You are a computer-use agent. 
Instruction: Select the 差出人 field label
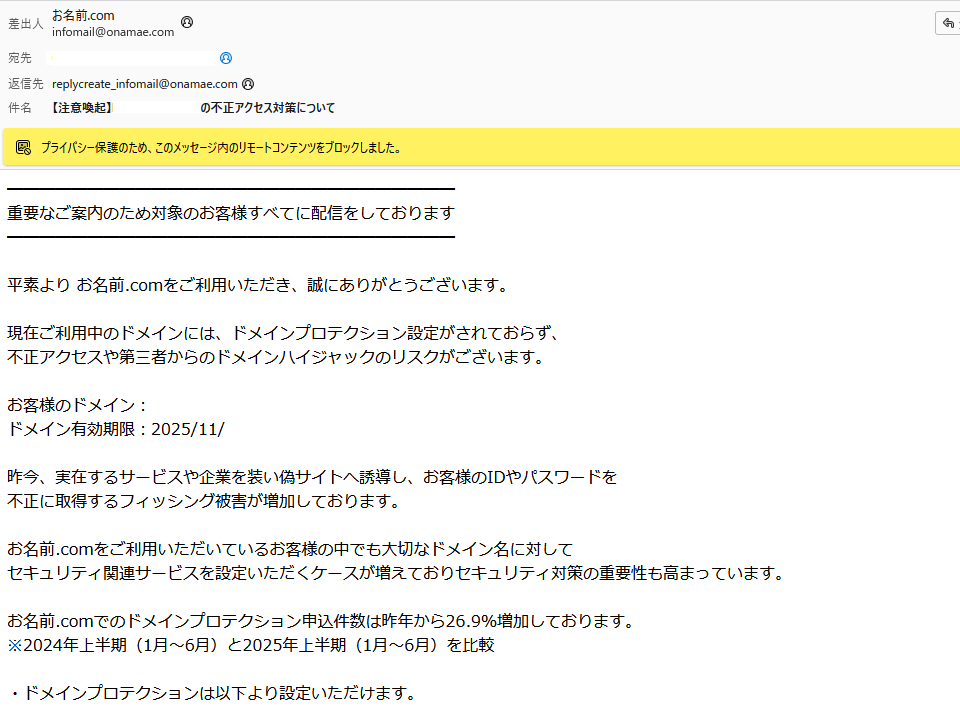pyautogui.click(x=25, y=23)
